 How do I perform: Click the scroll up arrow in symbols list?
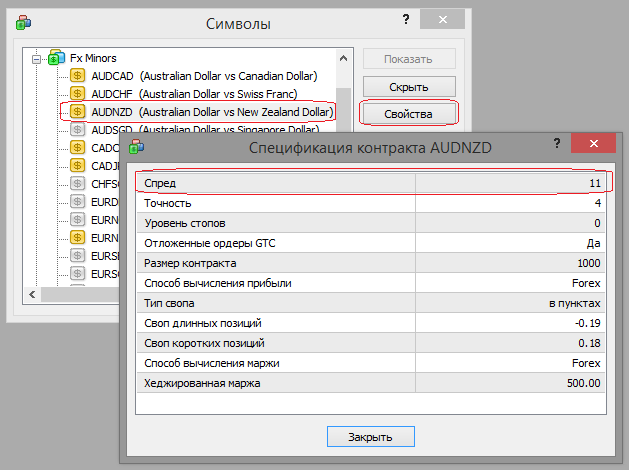click(343, 59)
